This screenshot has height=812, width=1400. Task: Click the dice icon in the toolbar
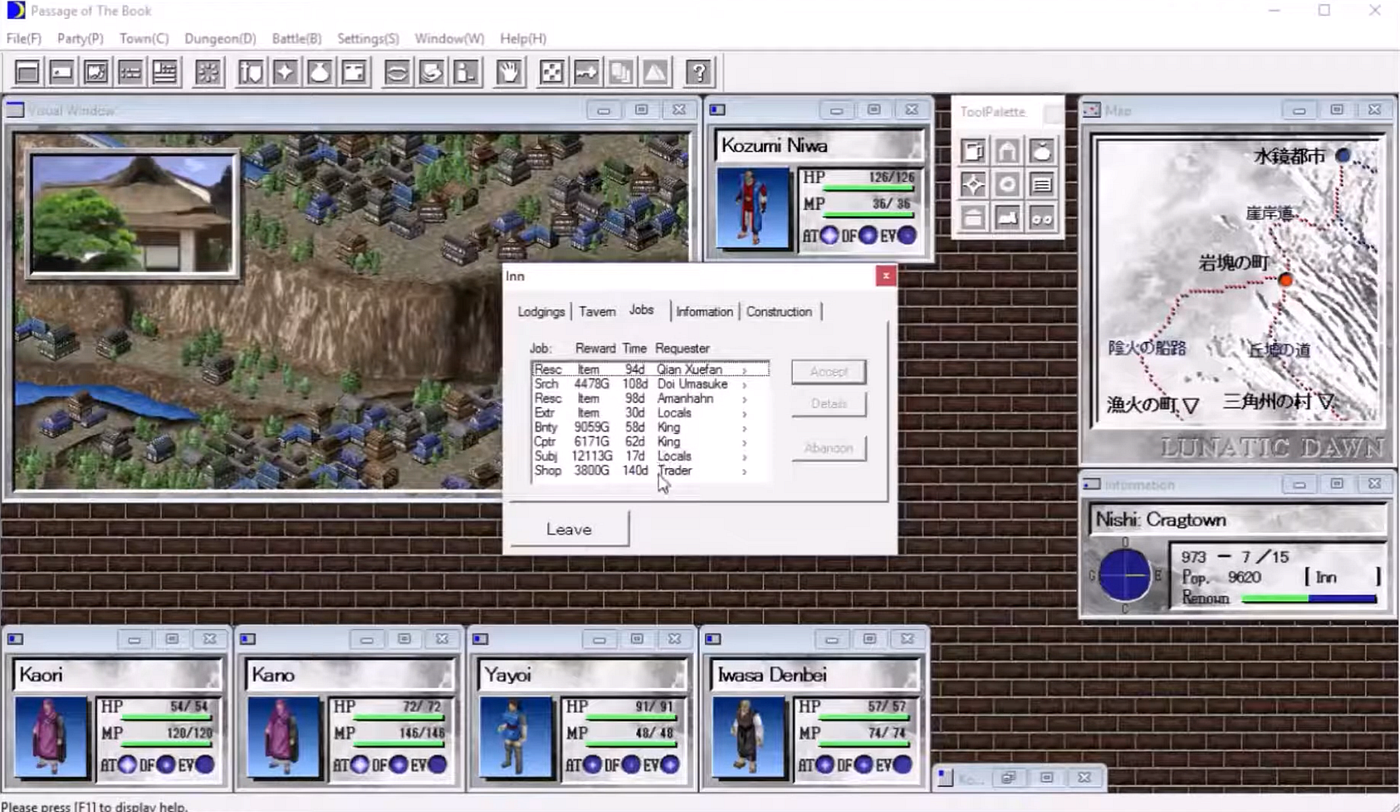(551, 72)
